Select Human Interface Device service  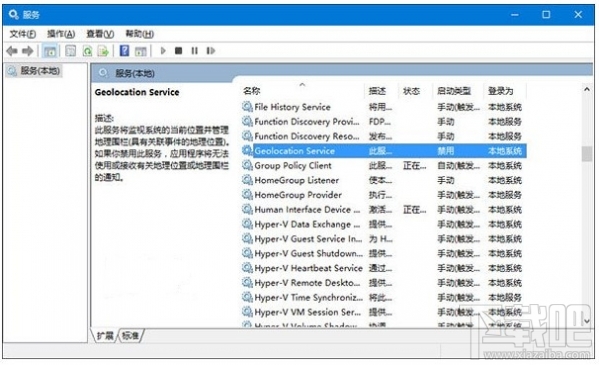(307, 209)
